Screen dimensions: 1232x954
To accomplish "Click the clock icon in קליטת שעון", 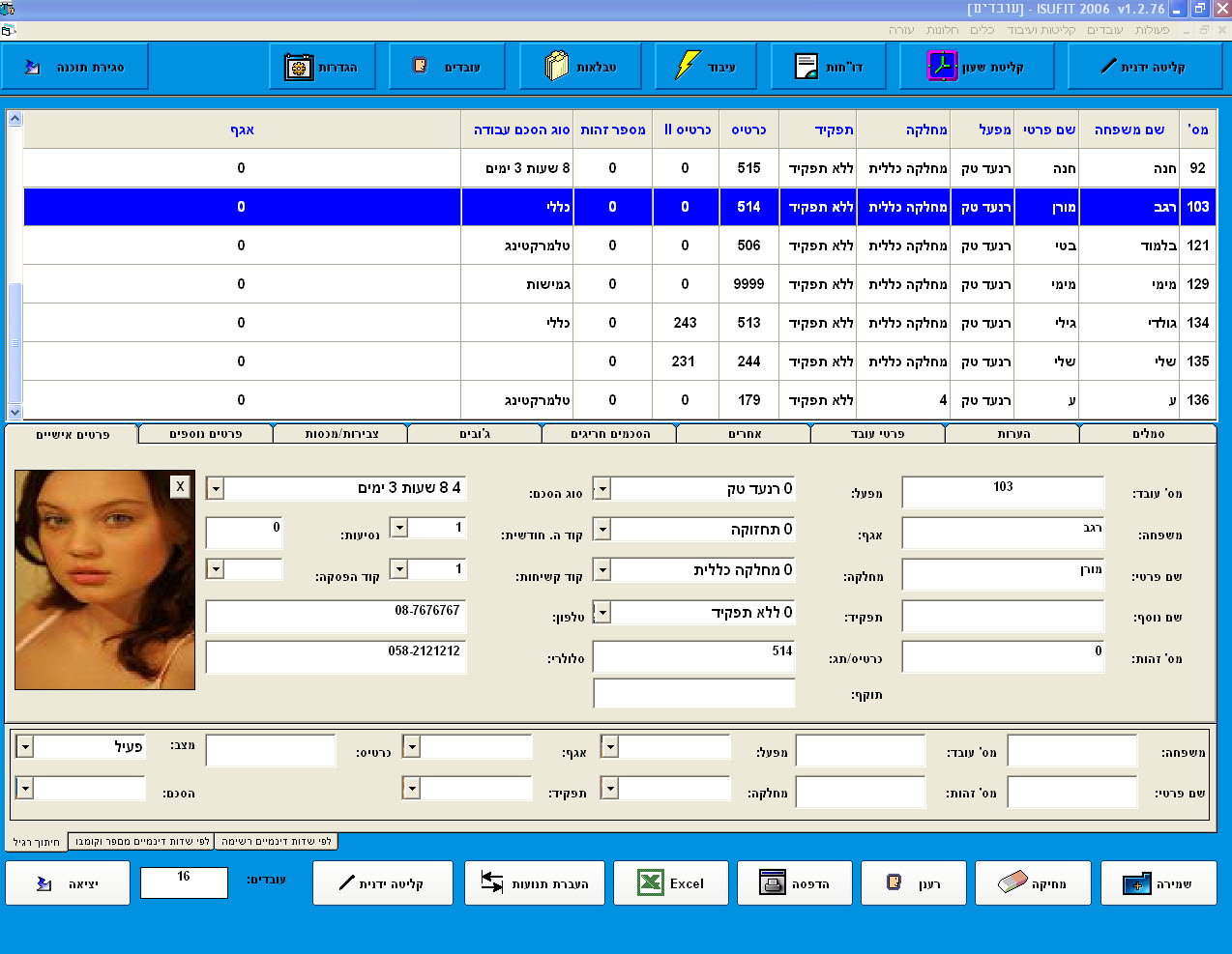I will tap(942, 67).
